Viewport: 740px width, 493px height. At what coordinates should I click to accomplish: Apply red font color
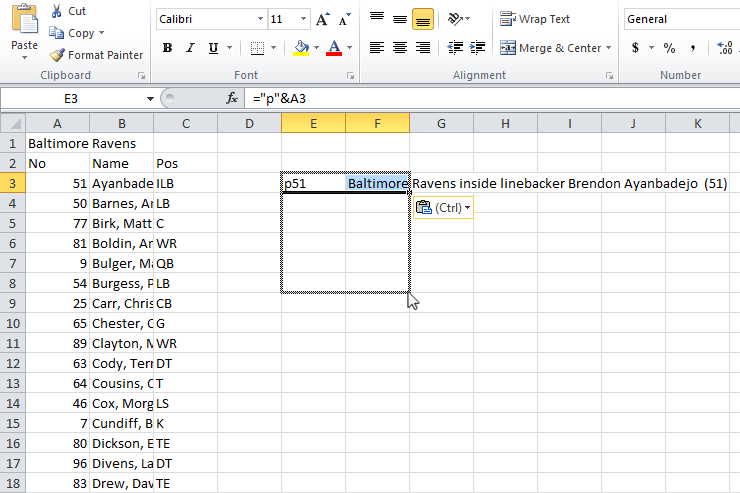[334, 48]
